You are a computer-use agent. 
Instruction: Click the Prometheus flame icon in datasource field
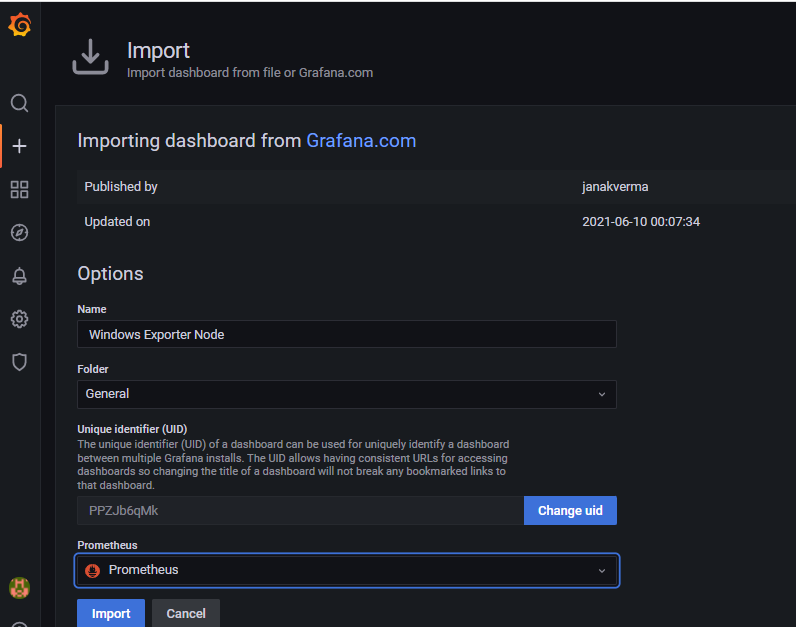click(x=92, y=571)
